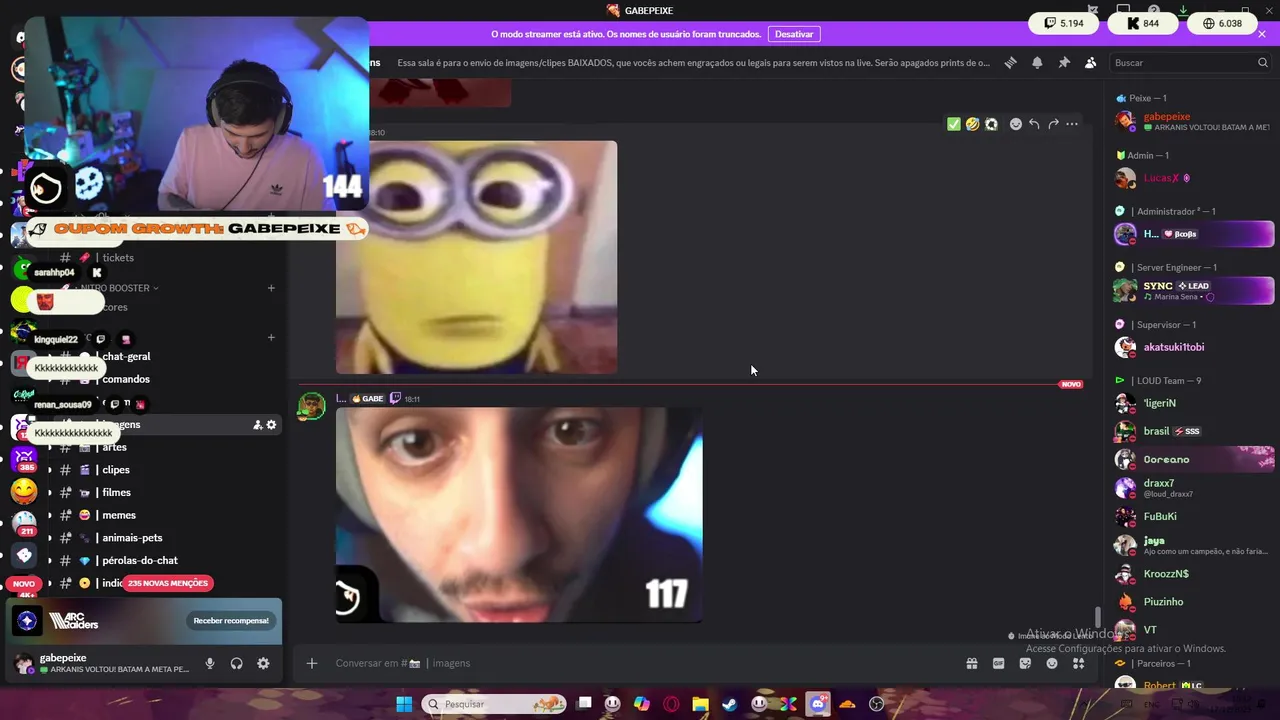Open the minion image attachment
Screen dimensions: 1280x720
tap(476, 257)
